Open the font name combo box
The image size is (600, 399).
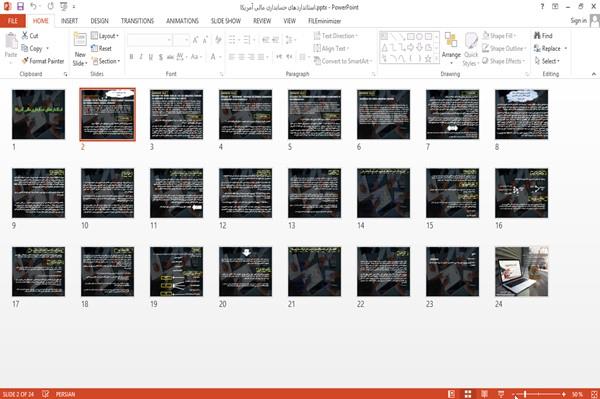click(x=149, y=40)
